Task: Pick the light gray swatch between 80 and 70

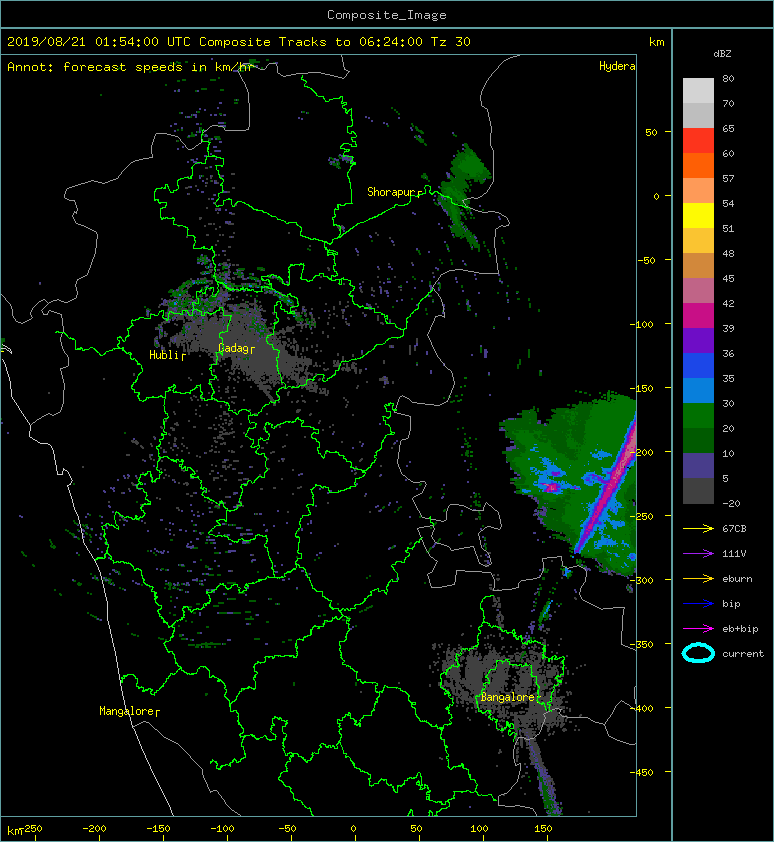Action: (x=698, y=90)
